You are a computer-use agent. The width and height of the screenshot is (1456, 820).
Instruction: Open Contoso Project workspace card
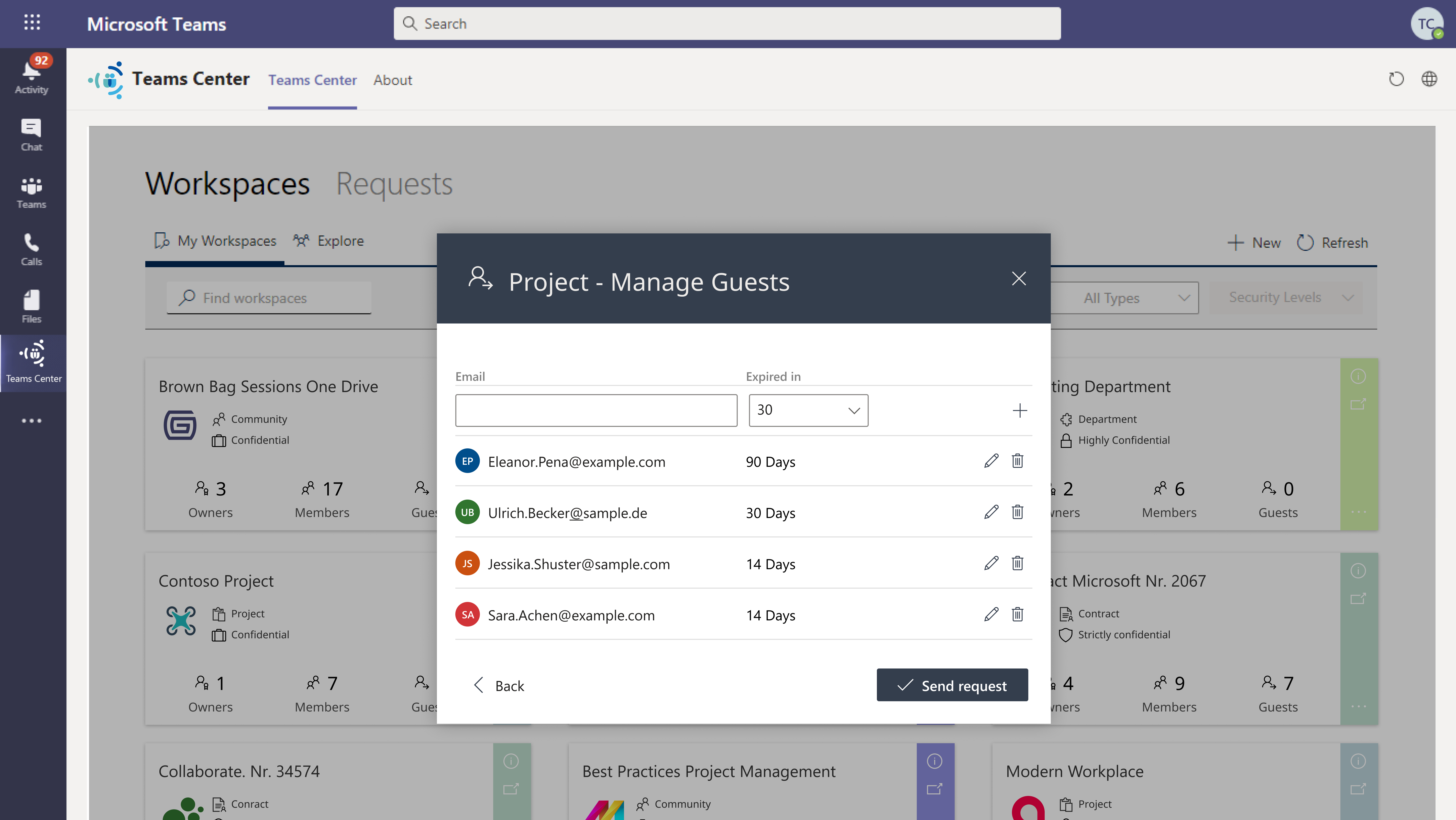point(216,581)
